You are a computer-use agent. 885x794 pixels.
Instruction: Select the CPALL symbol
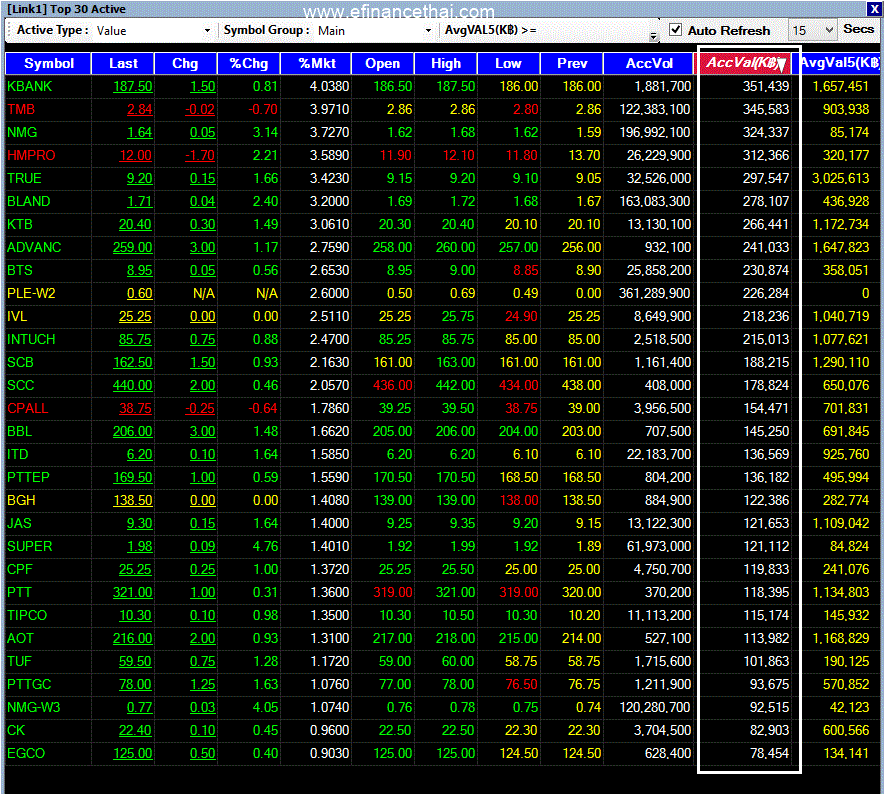pos(27,409)
